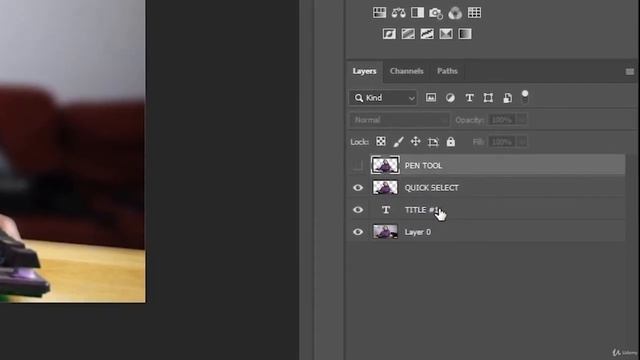Lock all with padlock icon
640x360 pixels.
click(451, 142)
